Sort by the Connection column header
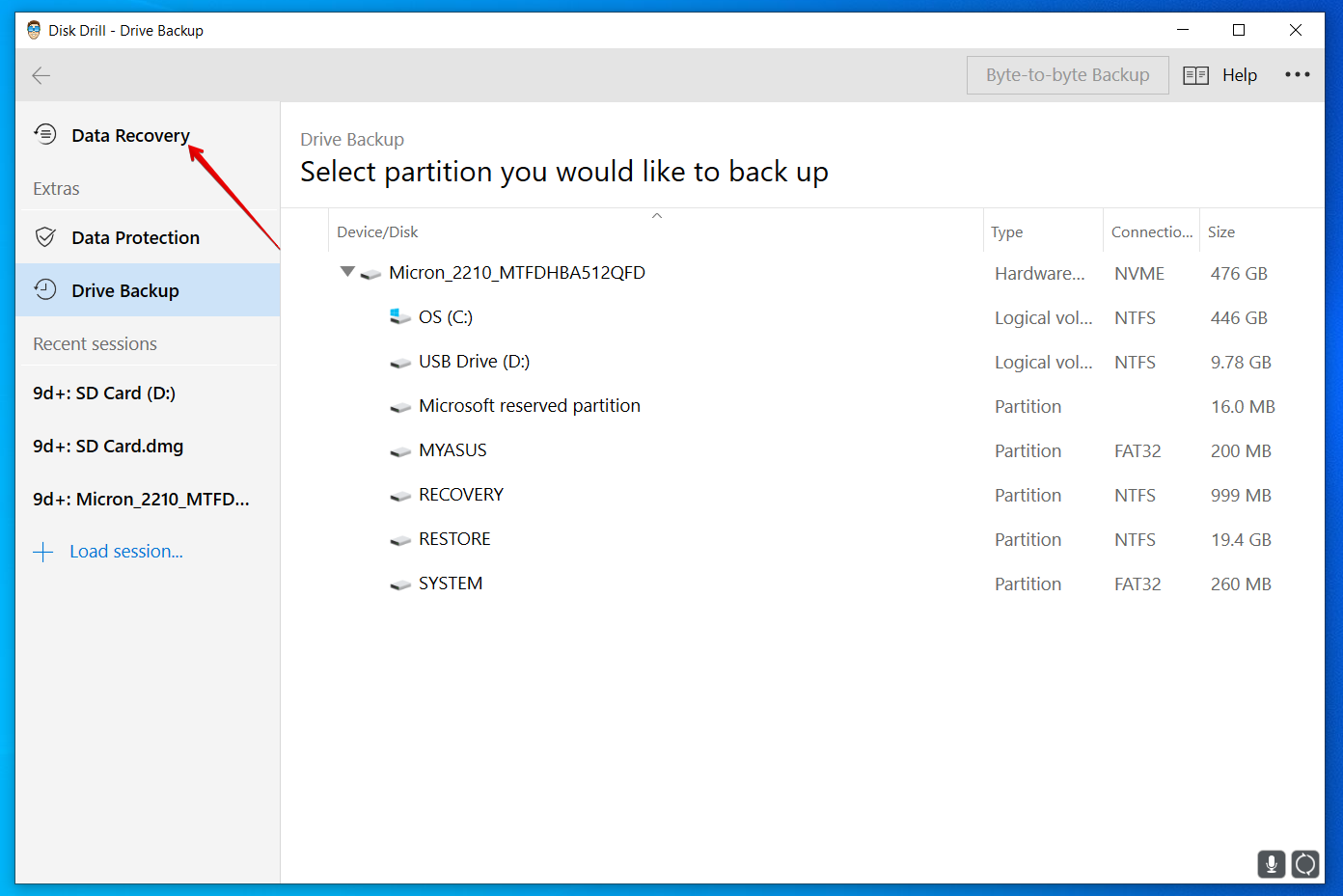Viewport: 1343px width, 896px height. (x=1152, y=231)
